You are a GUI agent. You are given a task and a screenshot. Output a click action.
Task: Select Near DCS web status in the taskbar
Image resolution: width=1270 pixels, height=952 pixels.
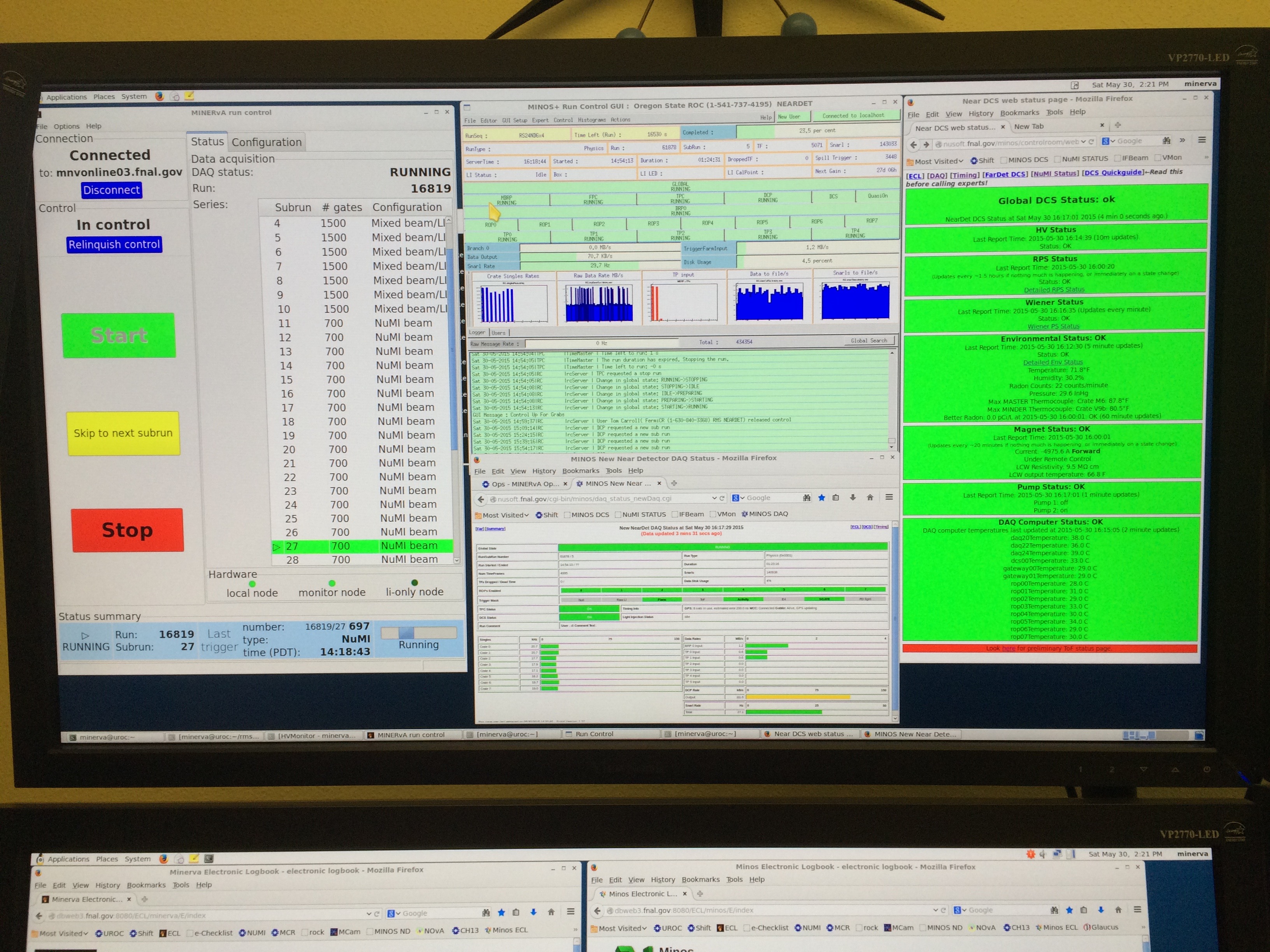click(810, 733)
